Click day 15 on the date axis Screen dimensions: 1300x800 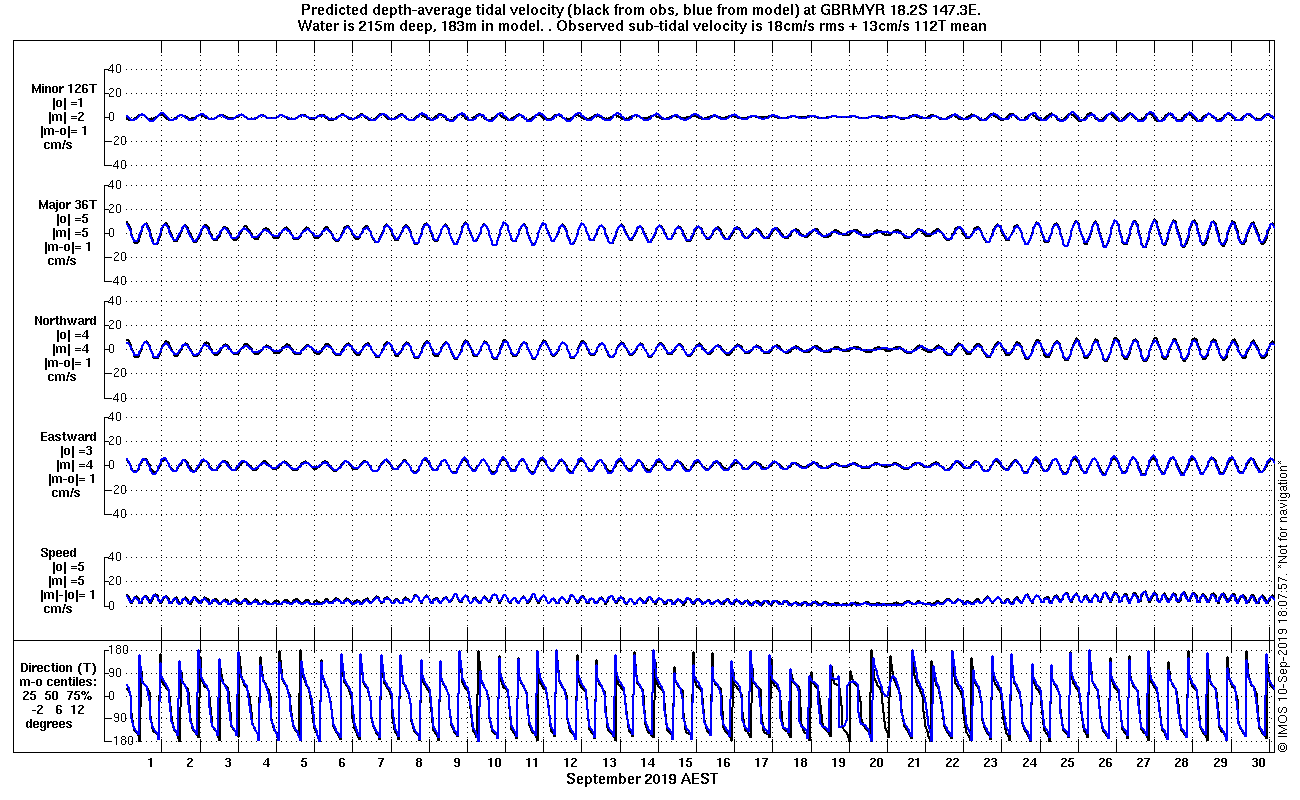(685, 762)
